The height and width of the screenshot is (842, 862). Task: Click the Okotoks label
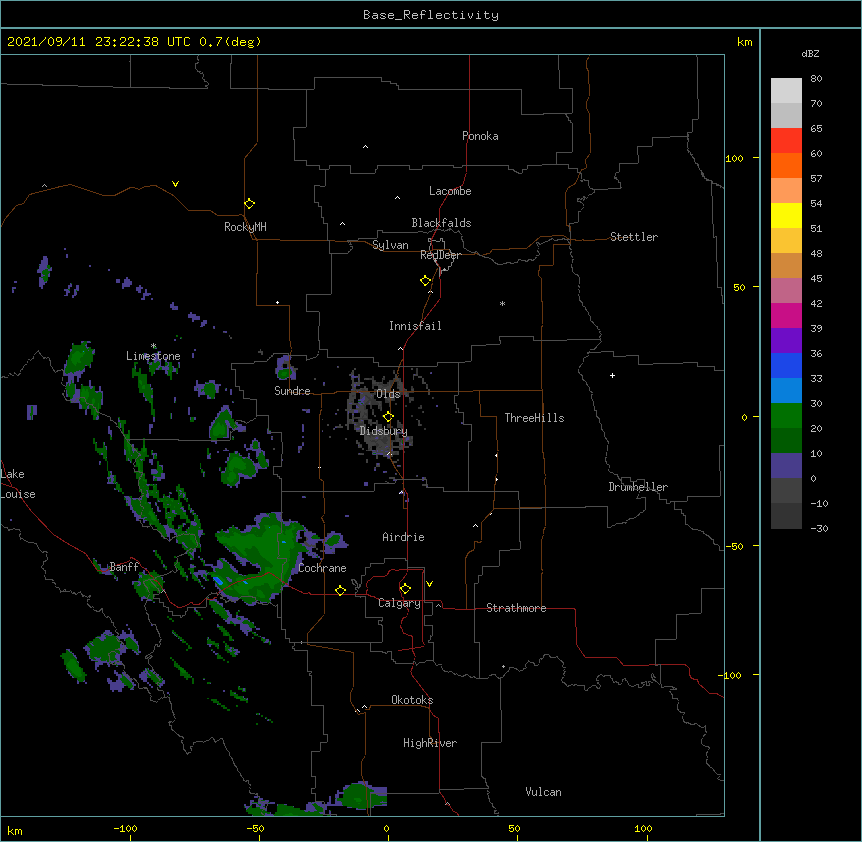coord(412,700)
